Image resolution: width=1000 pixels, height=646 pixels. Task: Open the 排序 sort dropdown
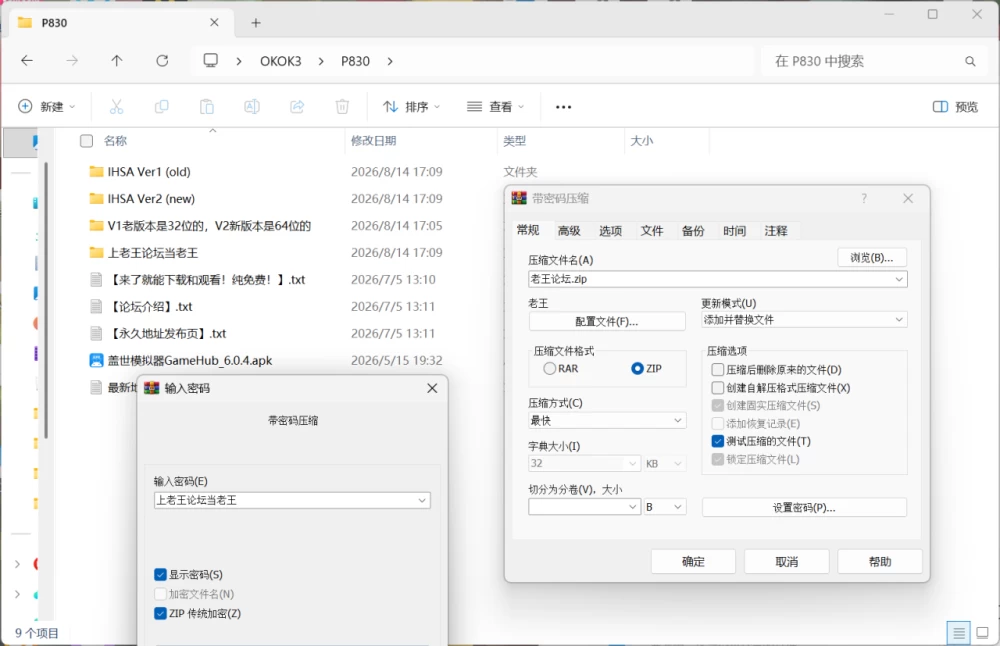coord(411,106)
